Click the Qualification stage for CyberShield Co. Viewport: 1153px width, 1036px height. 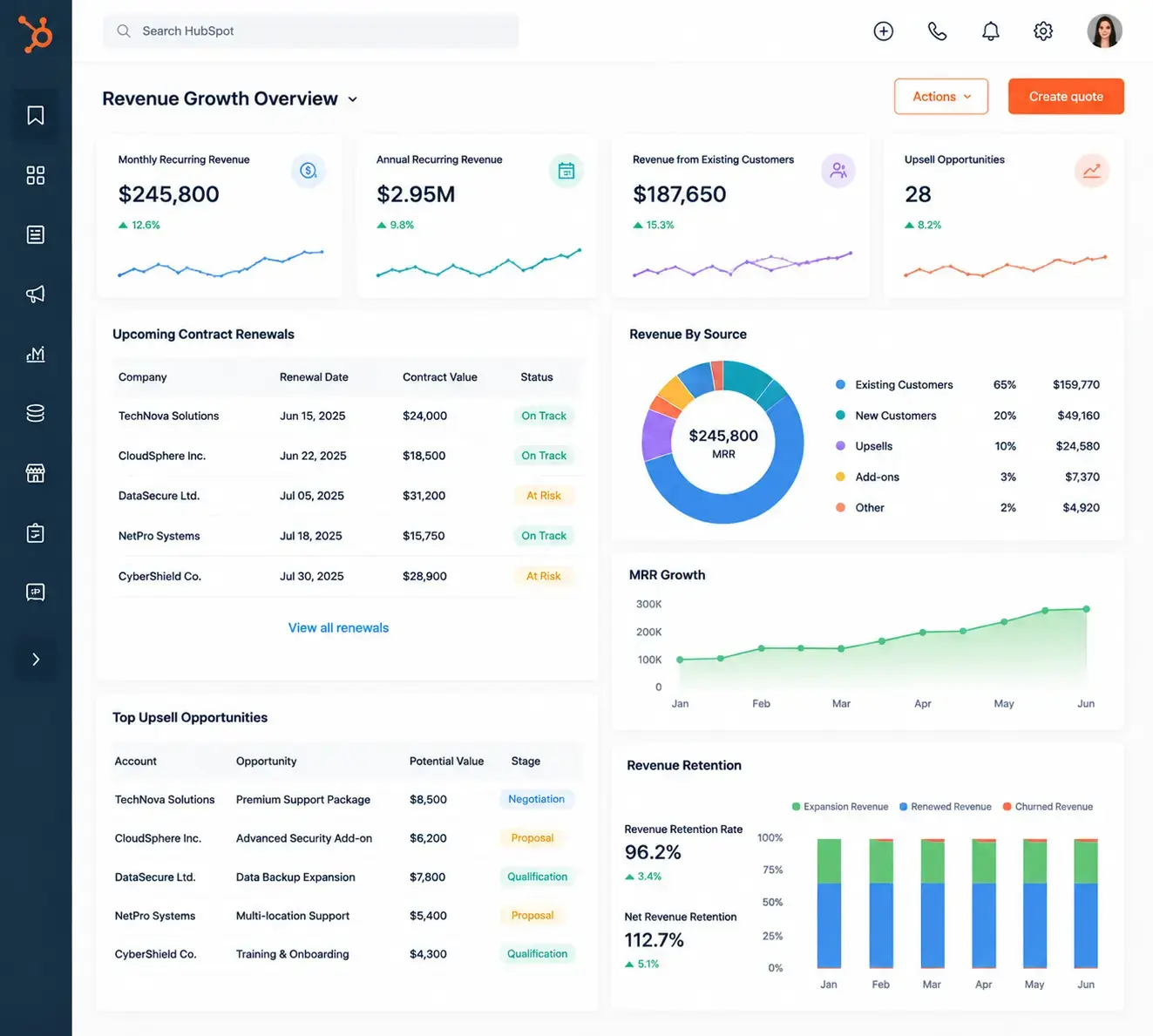(538, 954)
